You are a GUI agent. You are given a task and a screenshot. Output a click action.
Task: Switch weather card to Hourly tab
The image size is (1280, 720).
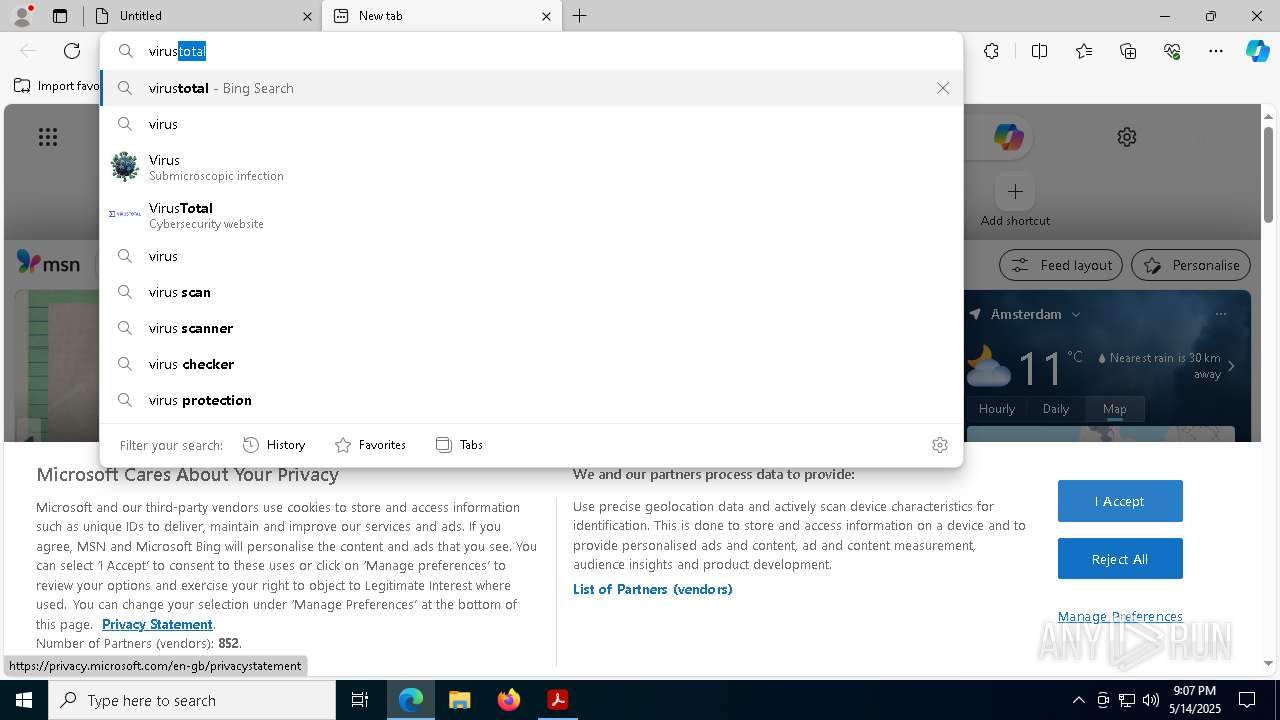click(997, 408)
